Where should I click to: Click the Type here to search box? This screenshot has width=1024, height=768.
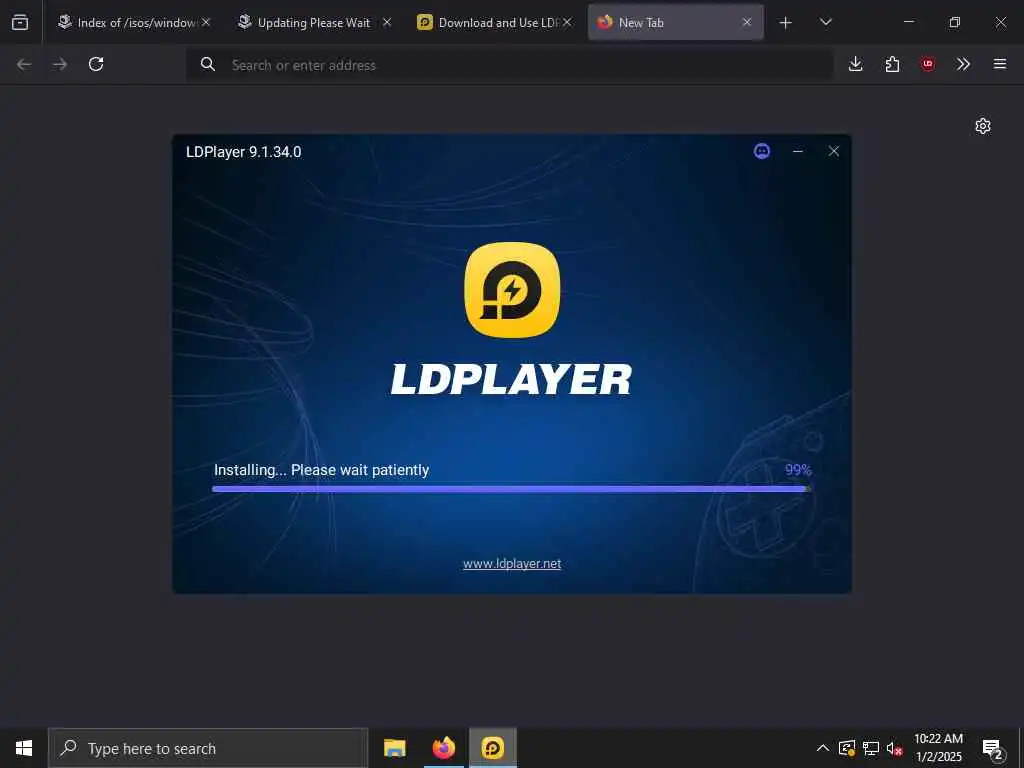tap(208, 748)
